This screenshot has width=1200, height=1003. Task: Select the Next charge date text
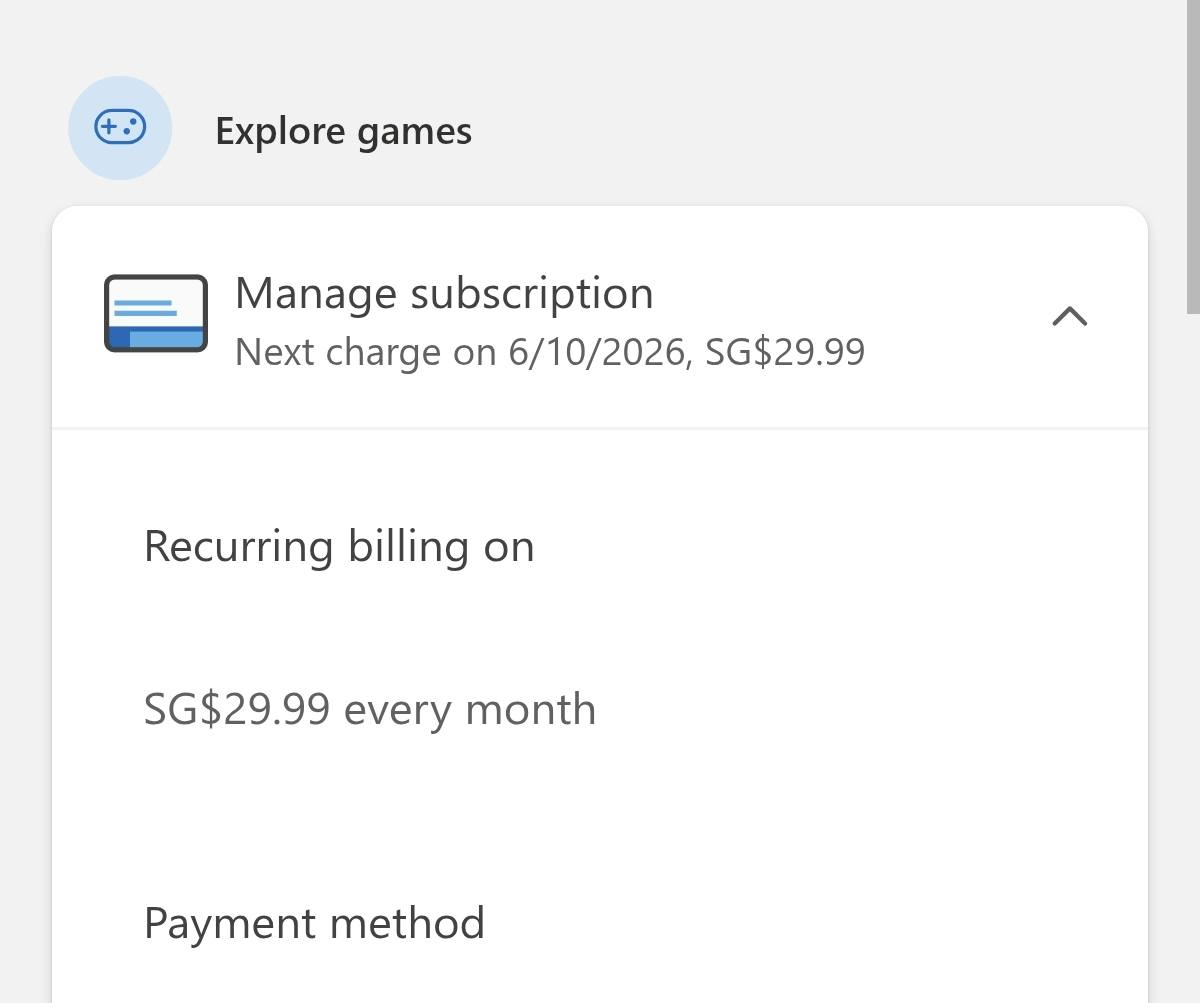[549, 352]
